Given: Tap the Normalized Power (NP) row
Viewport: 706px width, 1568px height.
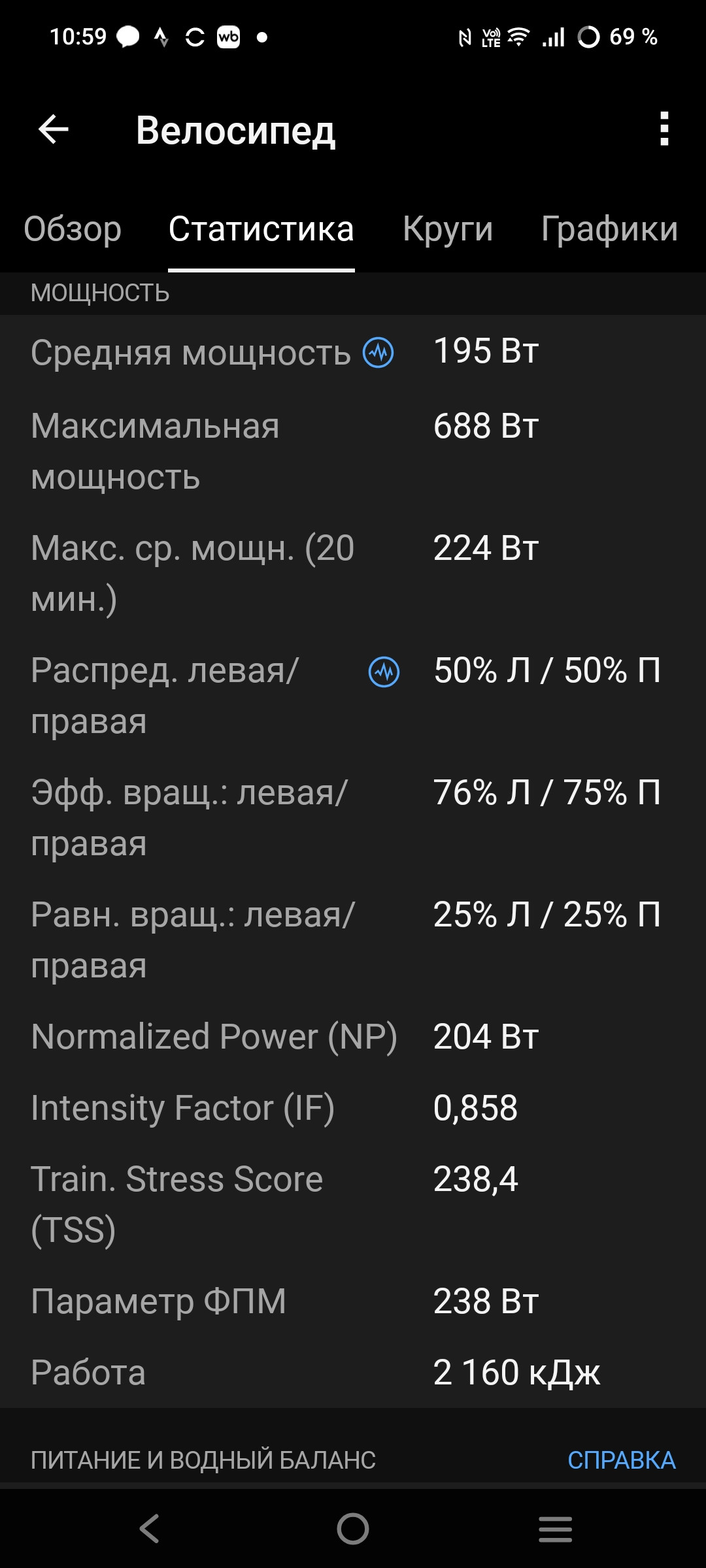Looking at the screenshot, I should (x=353, y=1037).
